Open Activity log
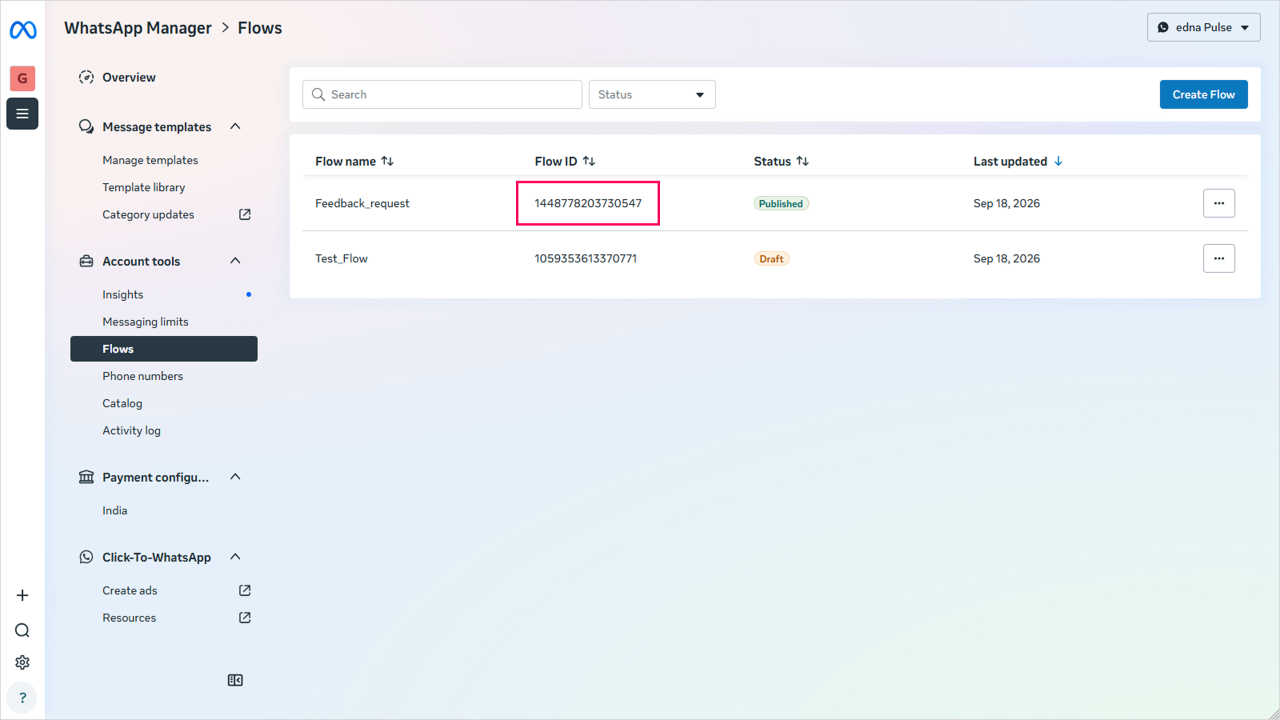Viewport: 1280px width, 720px height. (131, 430)
